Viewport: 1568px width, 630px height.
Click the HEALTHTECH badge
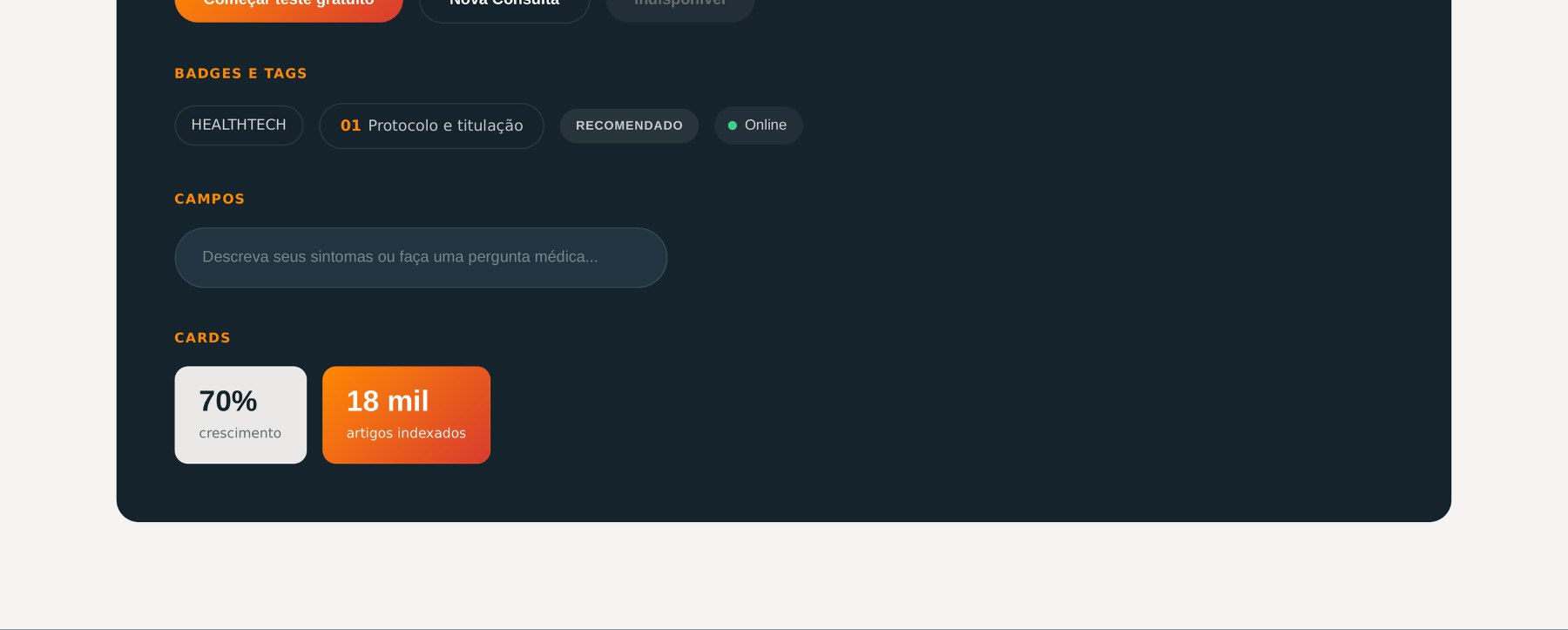tap(239, 125)
